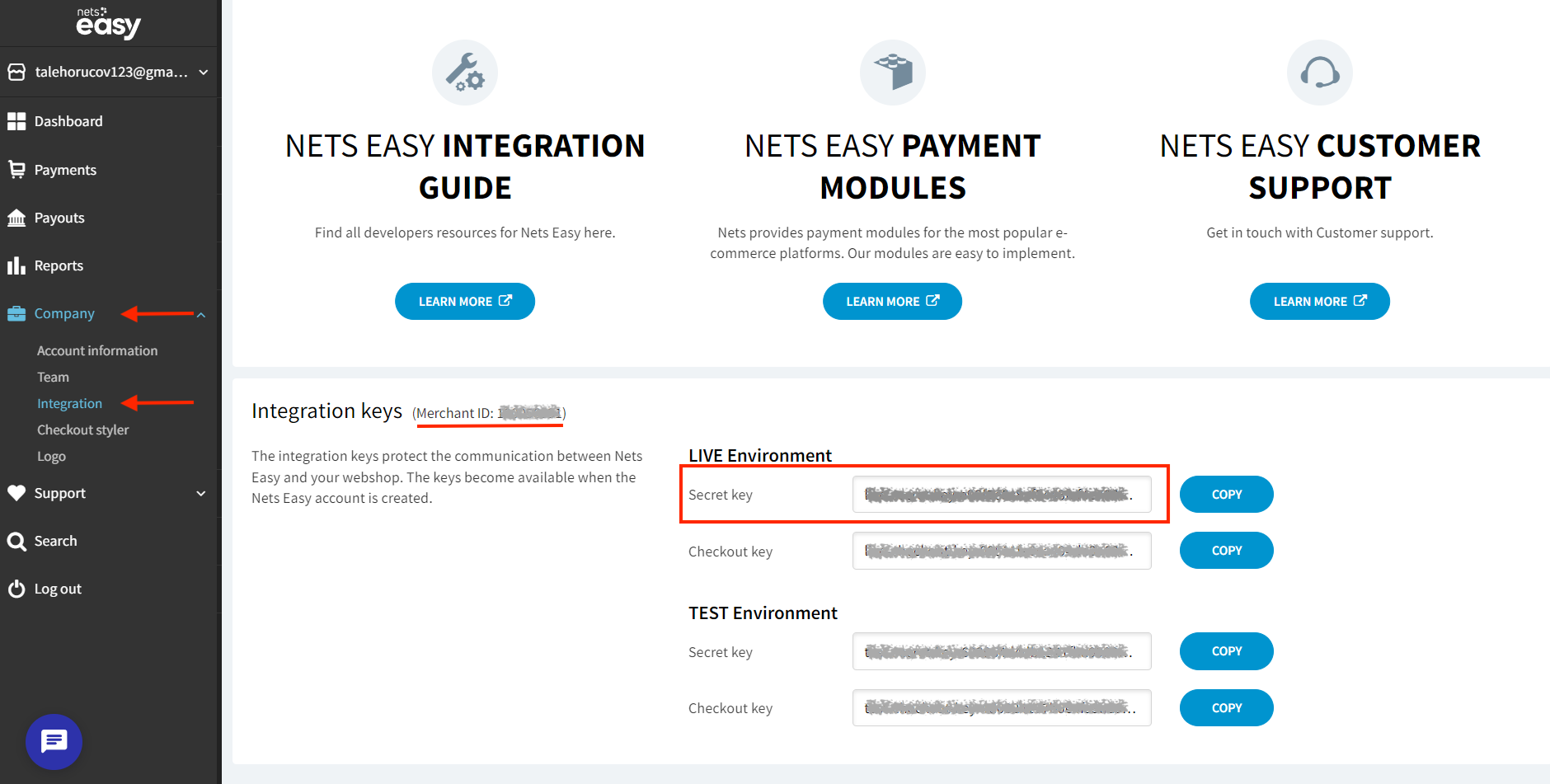Click the LIVE Checkout key field

tap(1001, 550)
